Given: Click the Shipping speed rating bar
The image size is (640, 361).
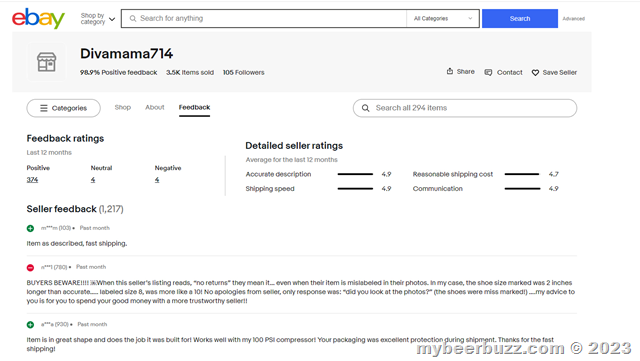Looking at the screenshot, I should click(x=355, y=189).
